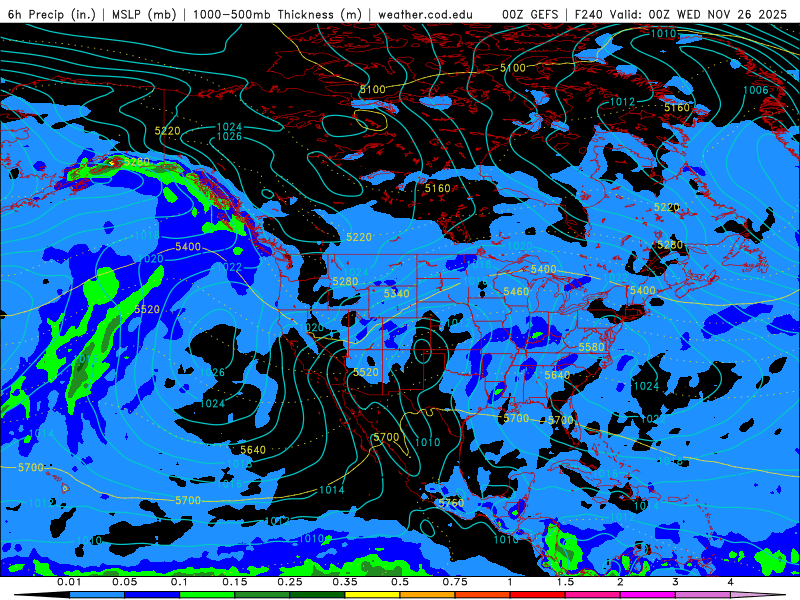This screenshot has height=600, width=800.
Task: Select the red 1–1.5 legend swatch
Action: [x=538, y=595]
